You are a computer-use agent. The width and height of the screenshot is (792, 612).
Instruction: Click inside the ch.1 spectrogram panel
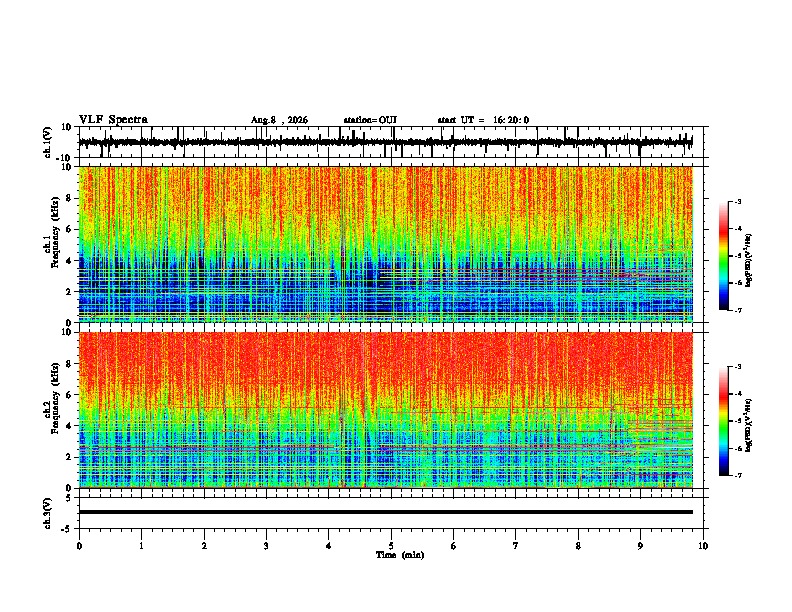point(385,244)
